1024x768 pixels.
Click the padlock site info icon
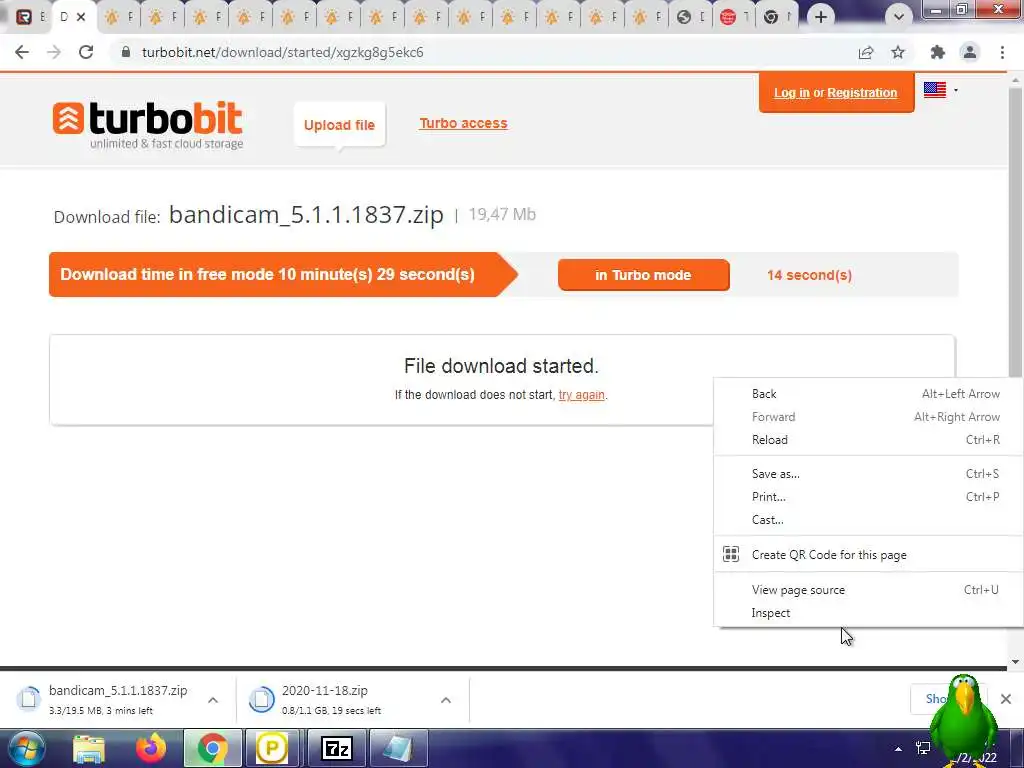[x=126, y=52]
